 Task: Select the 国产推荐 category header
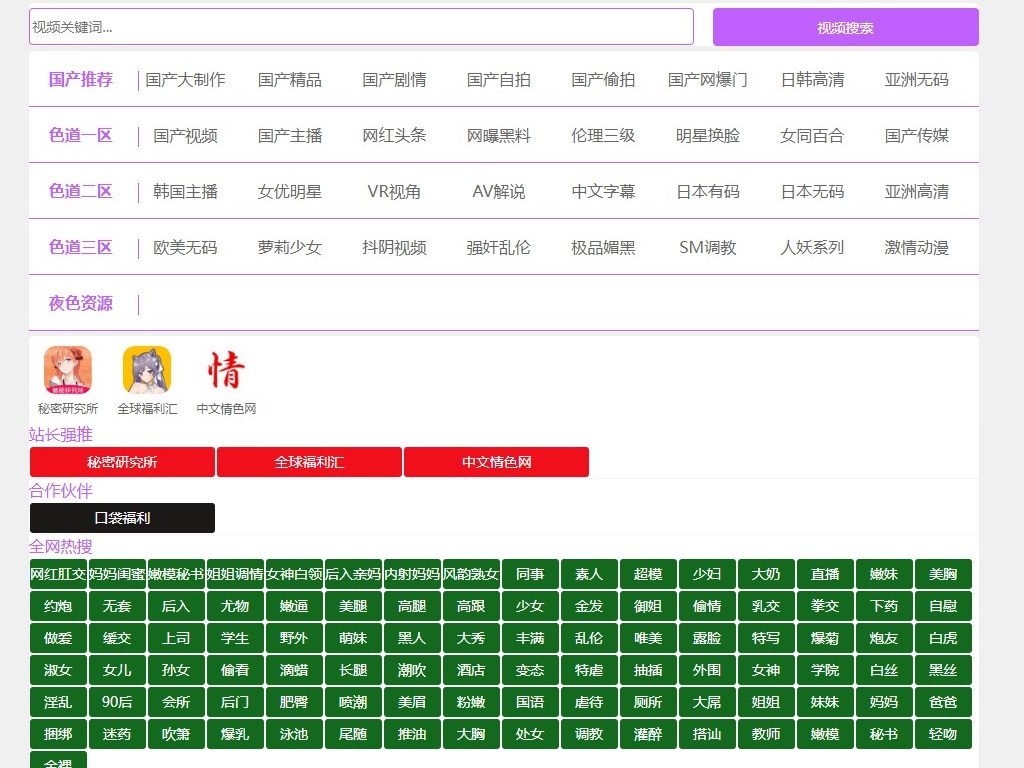[x=81, y=79]
